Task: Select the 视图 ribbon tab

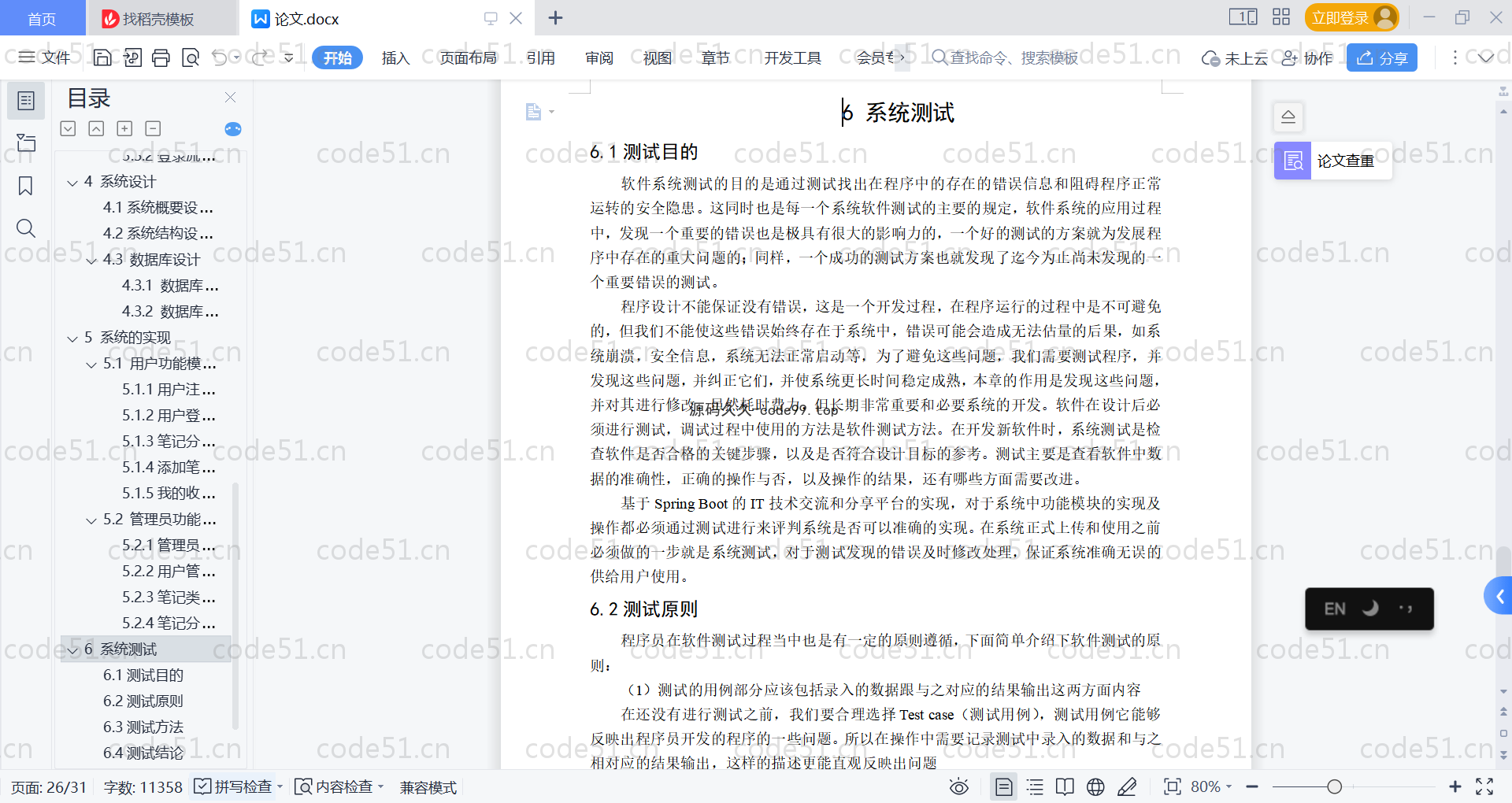Action: (x=658, y=57)
